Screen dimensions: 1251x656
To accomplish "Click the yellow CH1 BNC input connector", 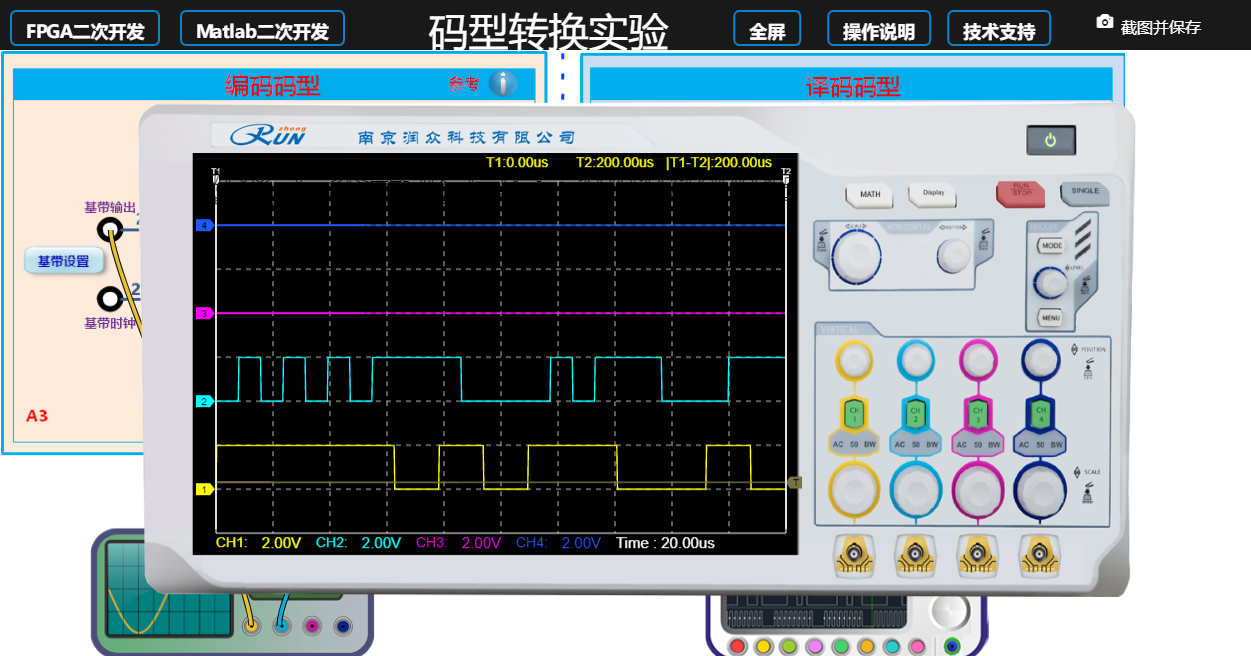I will (853, 555).
